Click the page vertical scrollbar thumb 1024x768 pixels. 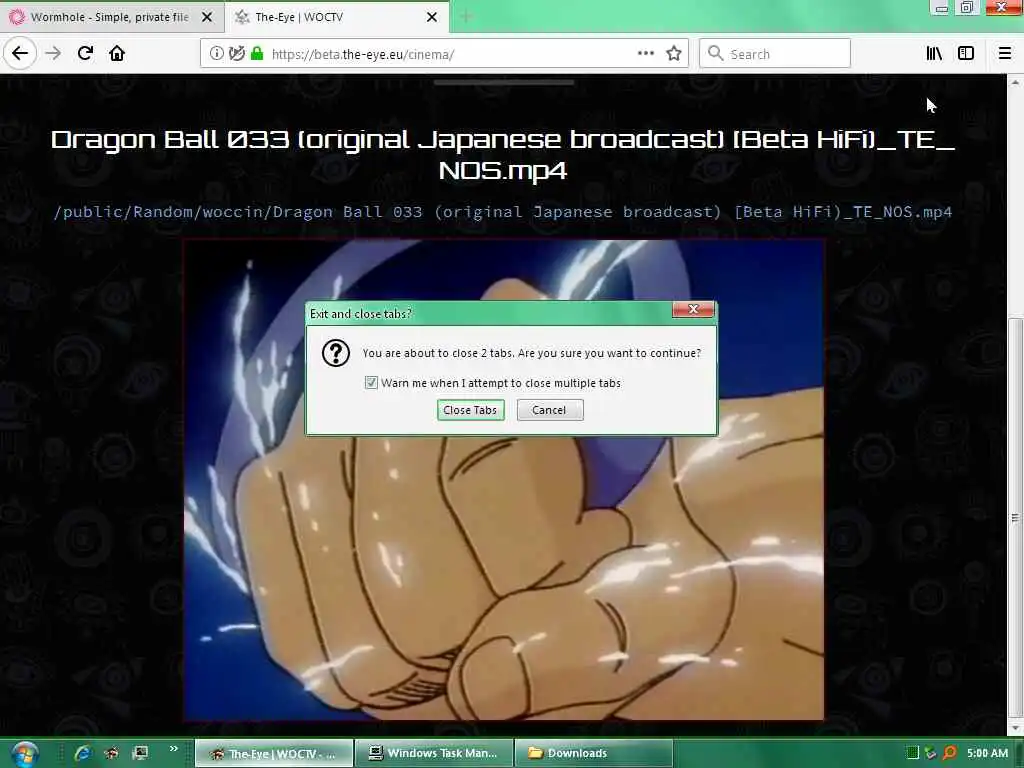pos(1015,516)
